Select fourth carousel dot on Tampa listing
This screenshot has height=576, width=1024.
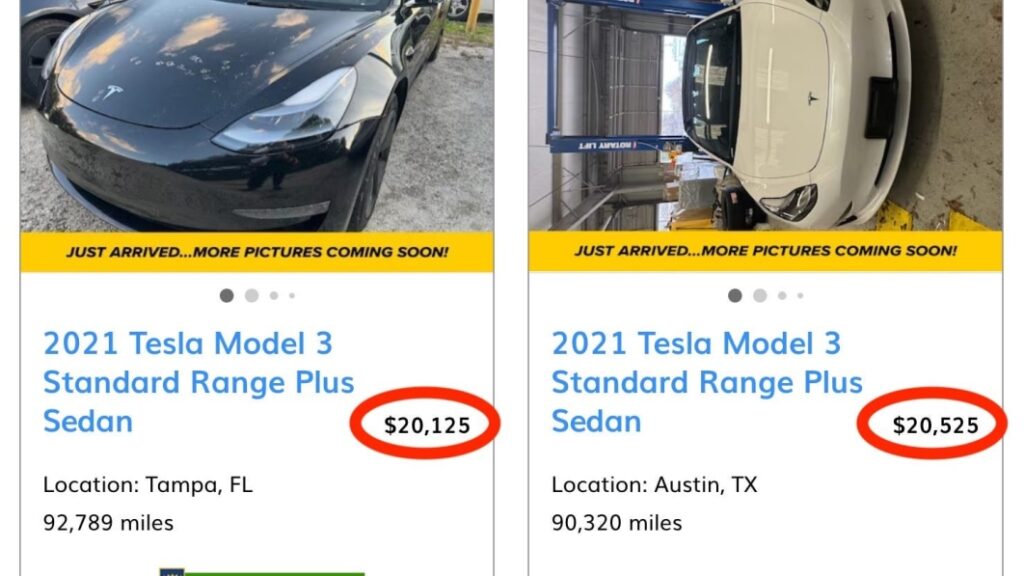(x=291, y=296)
